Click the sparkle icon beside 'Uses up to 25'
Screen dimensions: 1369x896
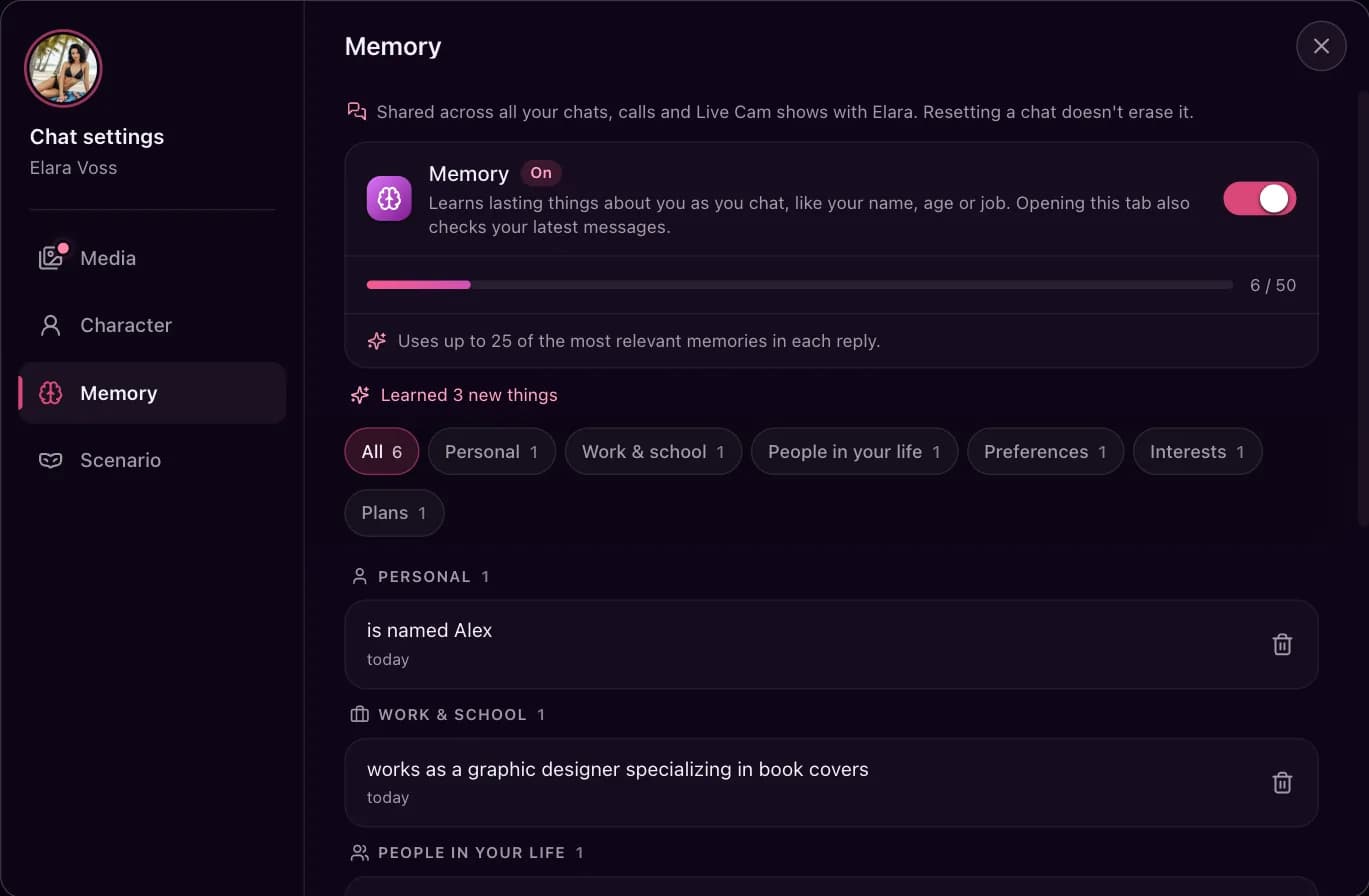pos(377,341)
